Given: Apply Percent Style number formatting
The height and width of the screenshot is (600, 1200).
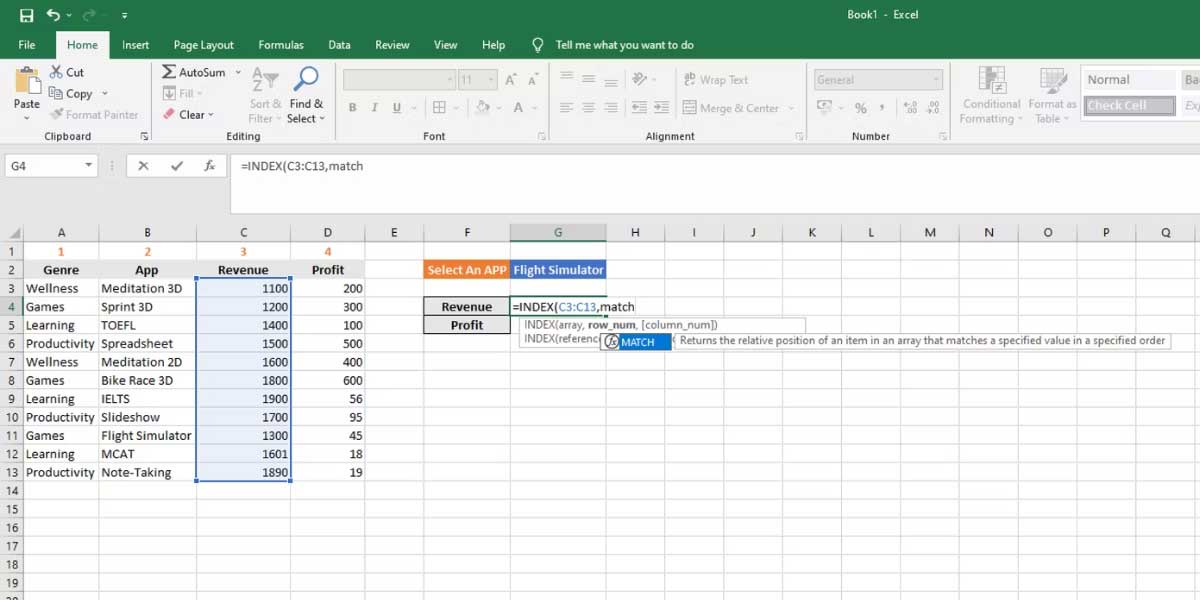Looking at the screenshot, I should 859,107.
